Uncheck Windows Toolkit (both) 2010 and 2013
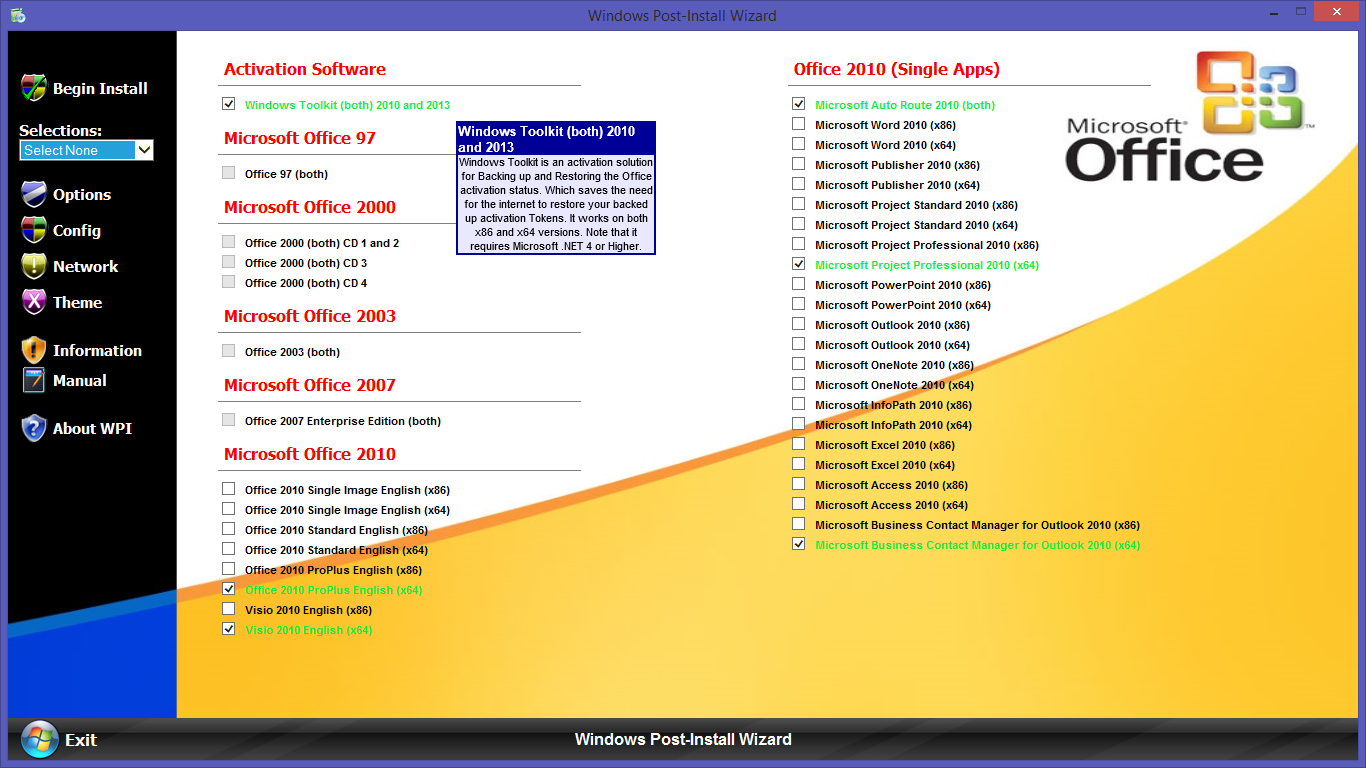Screen dimensions: 1366x768 click(228, 103)
